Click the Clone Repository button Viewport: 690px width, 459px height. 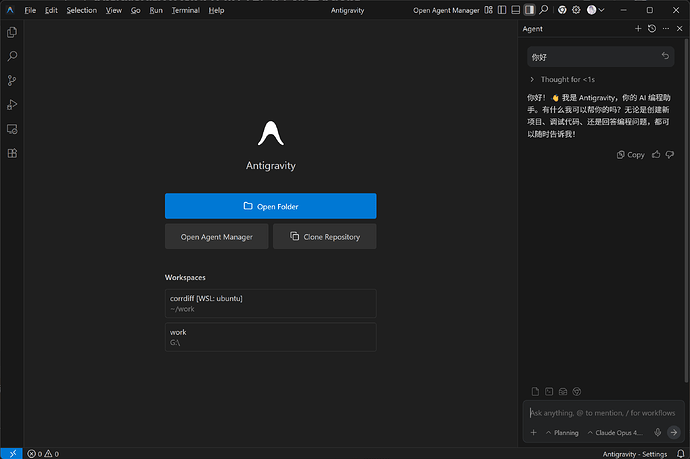[325, 237]
